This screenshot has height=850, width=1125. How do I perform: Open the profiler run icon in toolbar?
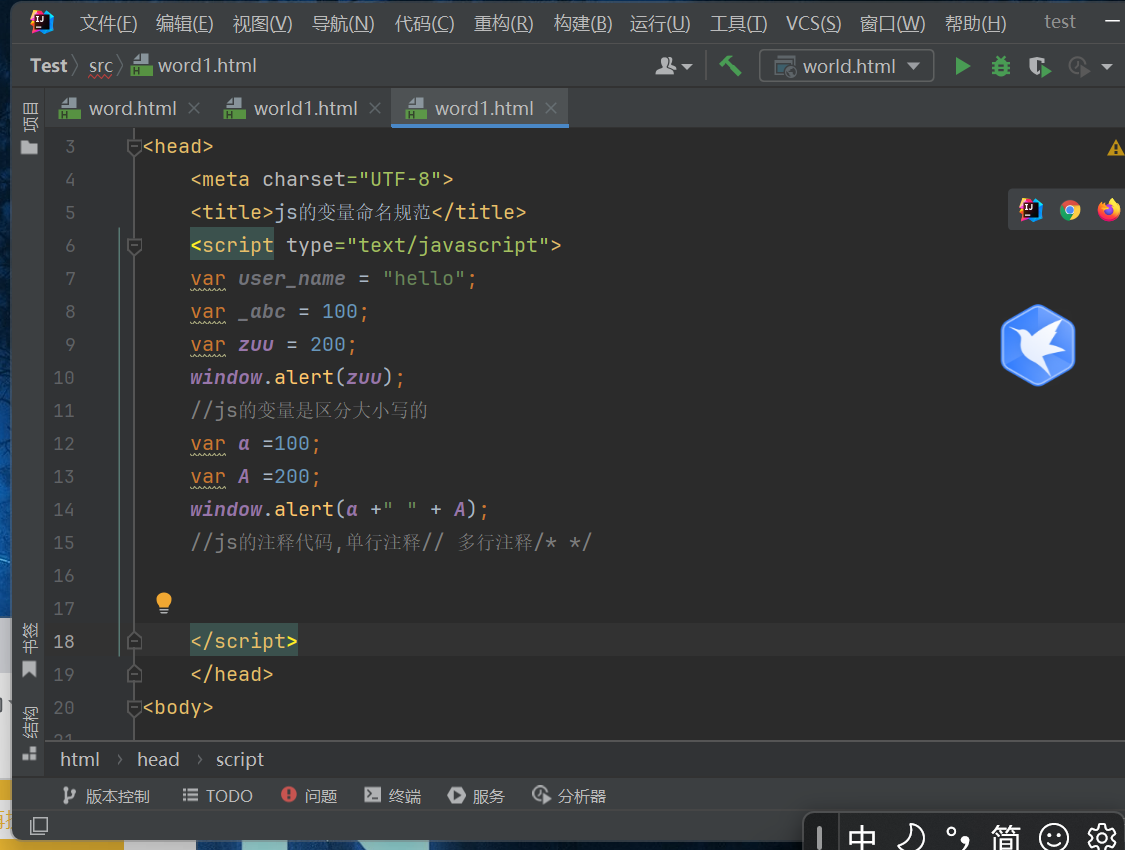(1078, 67)
